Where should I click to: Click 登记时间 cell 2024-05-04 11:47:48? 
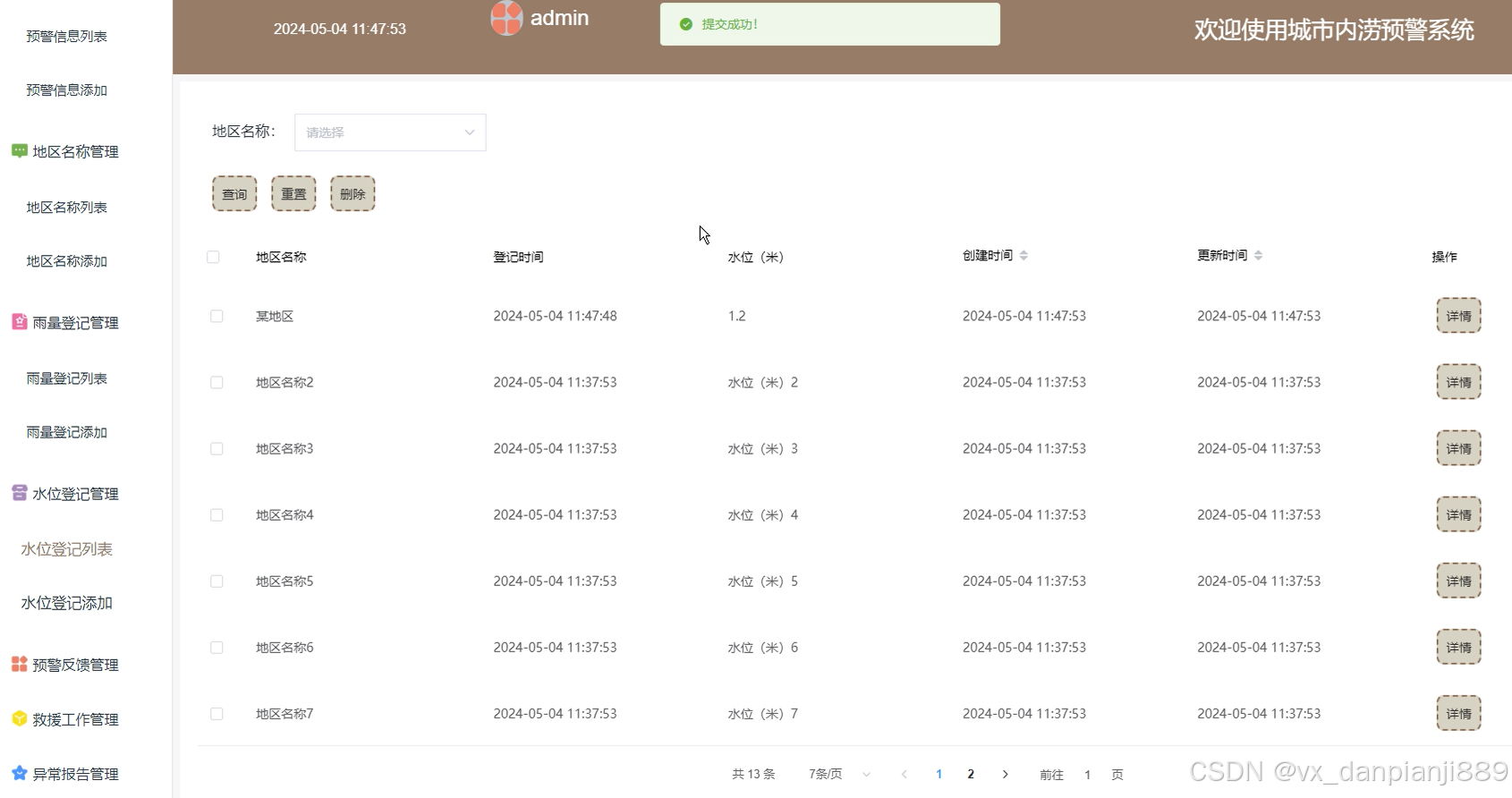pos(555,316)
